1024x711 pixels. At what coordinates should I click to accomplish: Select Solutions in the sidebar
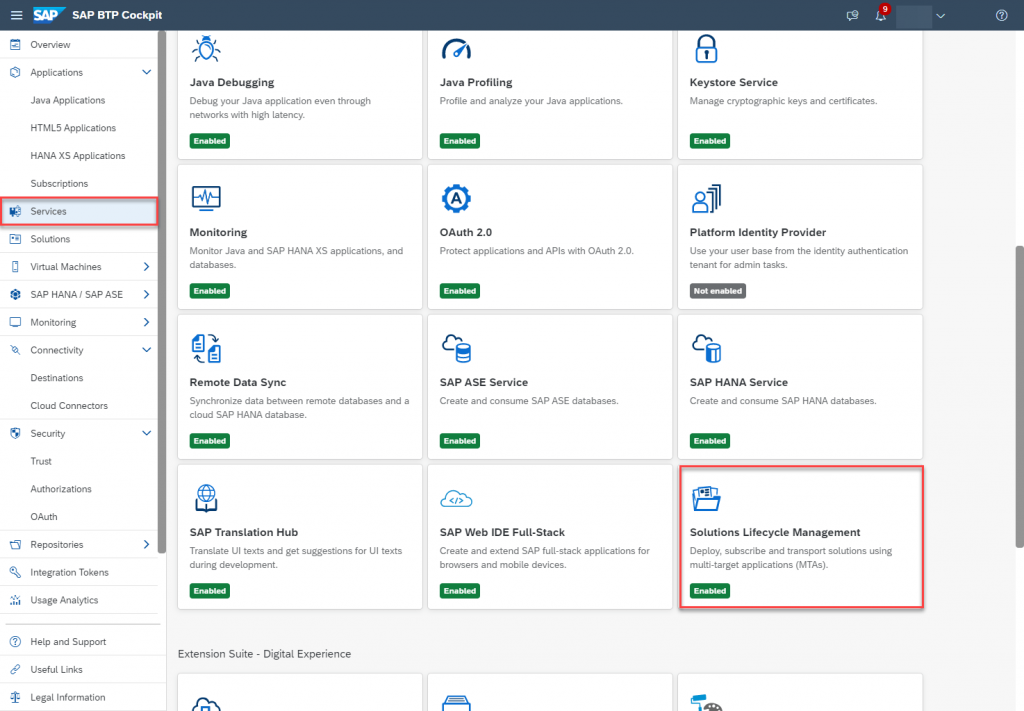50,239
